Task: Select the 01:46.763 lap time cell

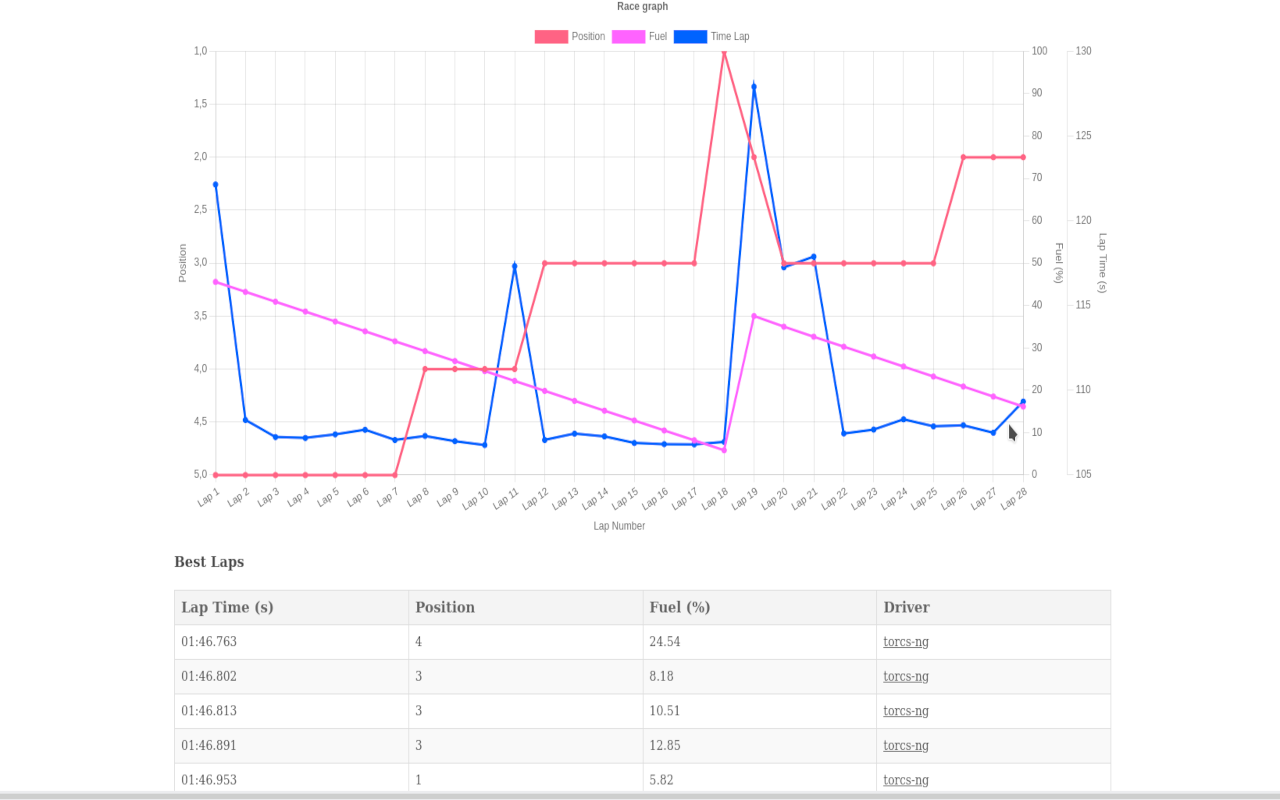Action: tap(292, 642)
